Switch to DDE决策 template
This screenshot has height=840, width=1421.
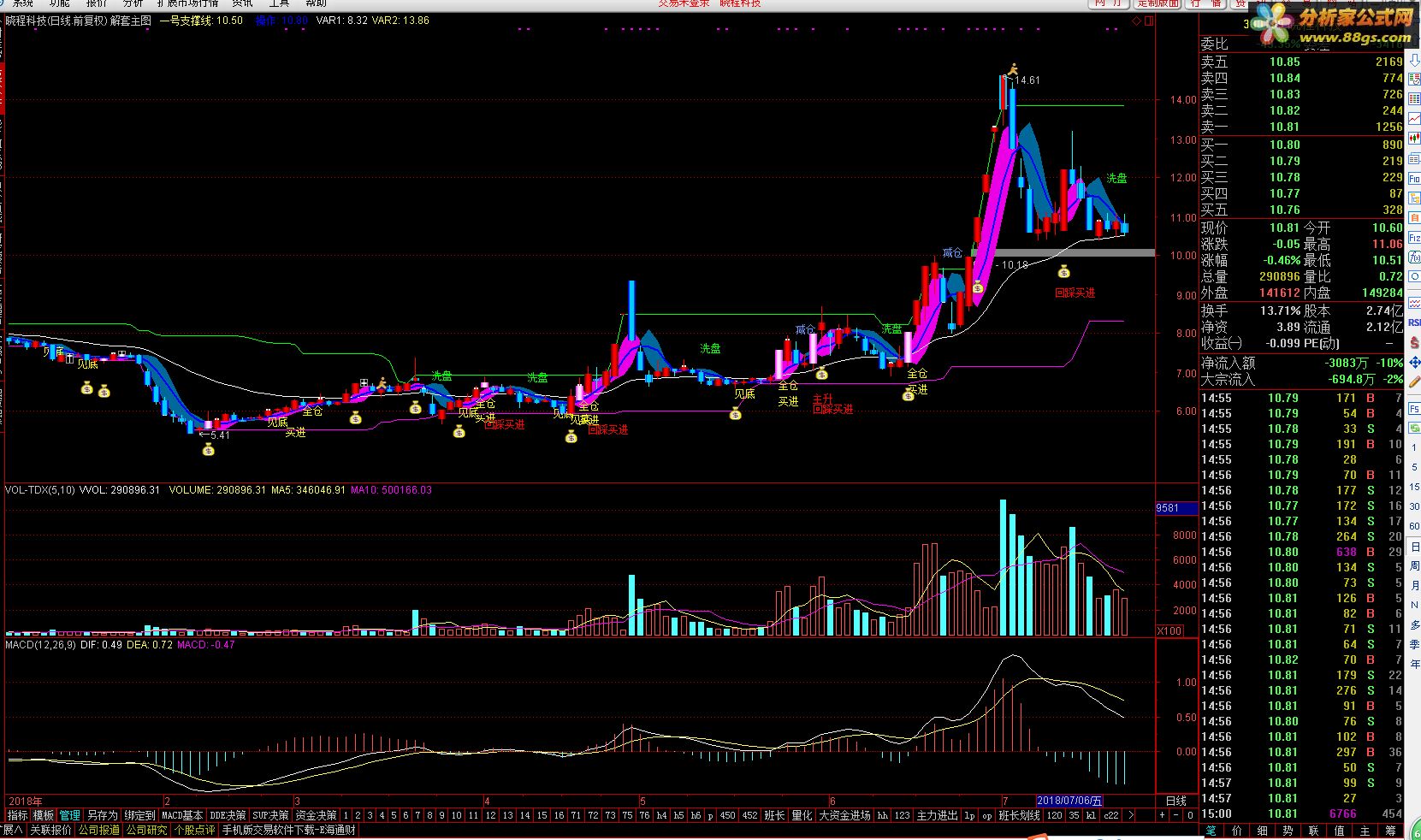pyautogui.click(x=228, y=815)
